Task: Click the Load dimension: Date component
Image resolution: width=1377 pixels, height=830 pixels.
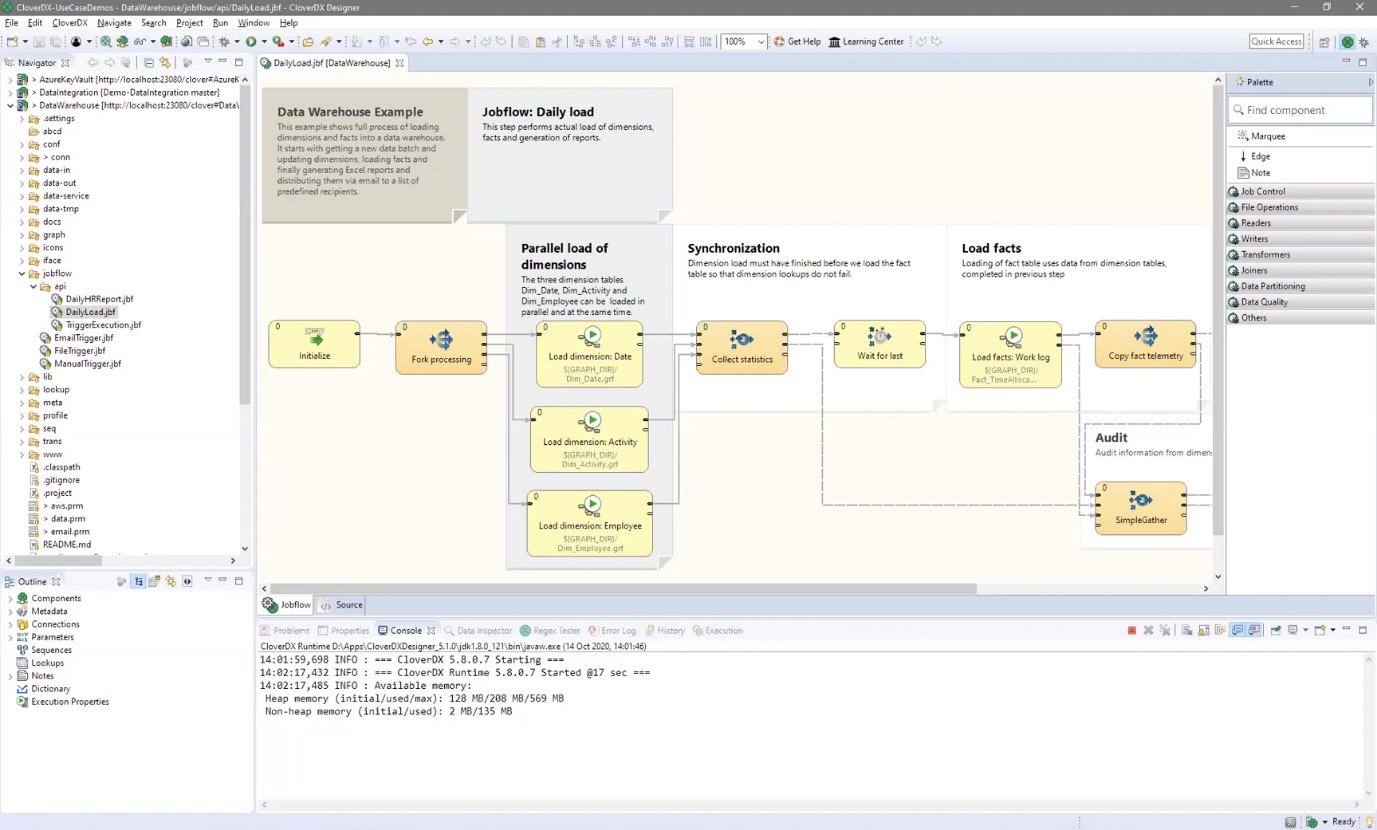Action: click(x=590, y=354)
